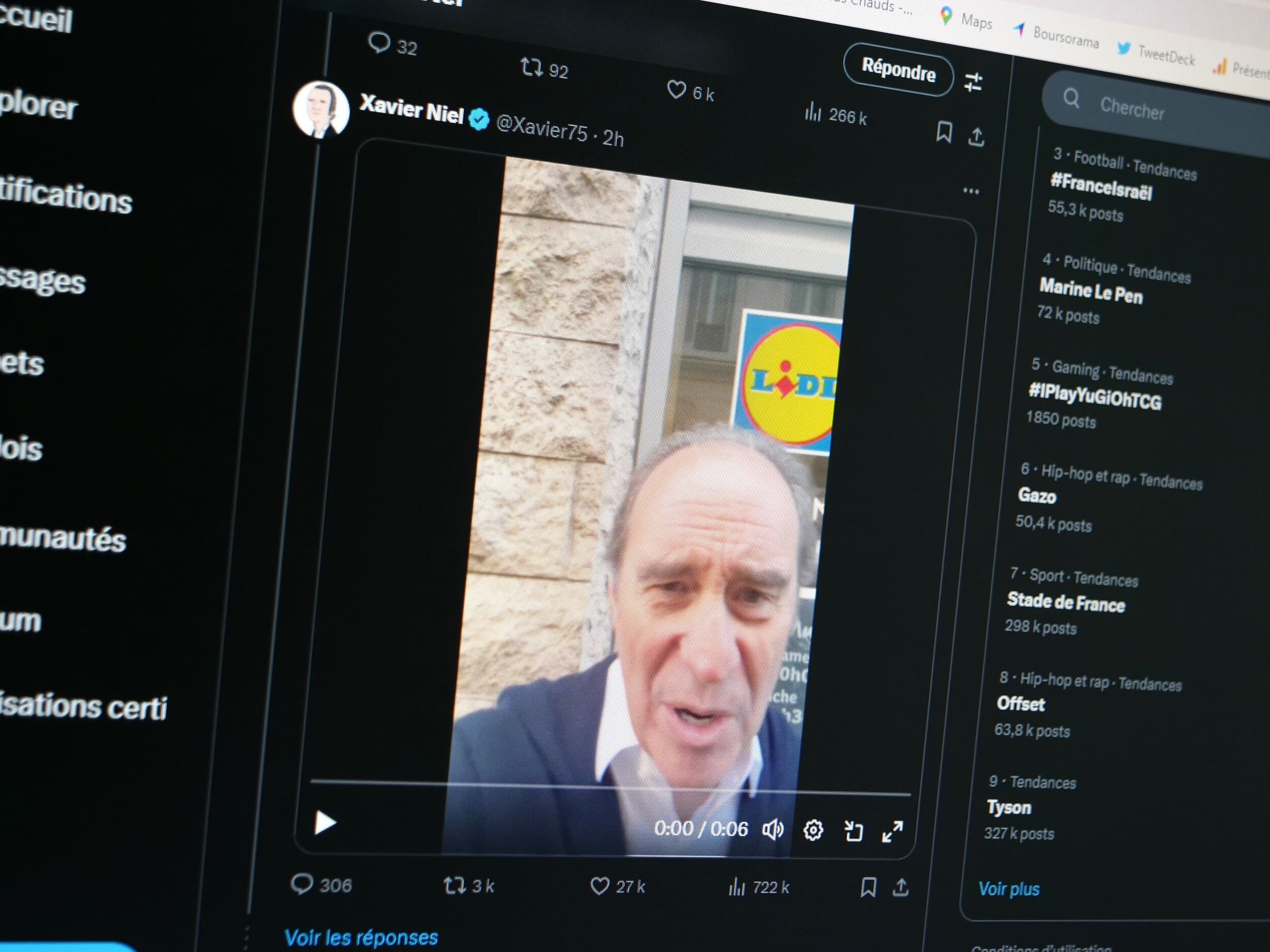Expand trends with Voir plus
The width and height of the screenshot is (1270, 952).
point(1008,889)
